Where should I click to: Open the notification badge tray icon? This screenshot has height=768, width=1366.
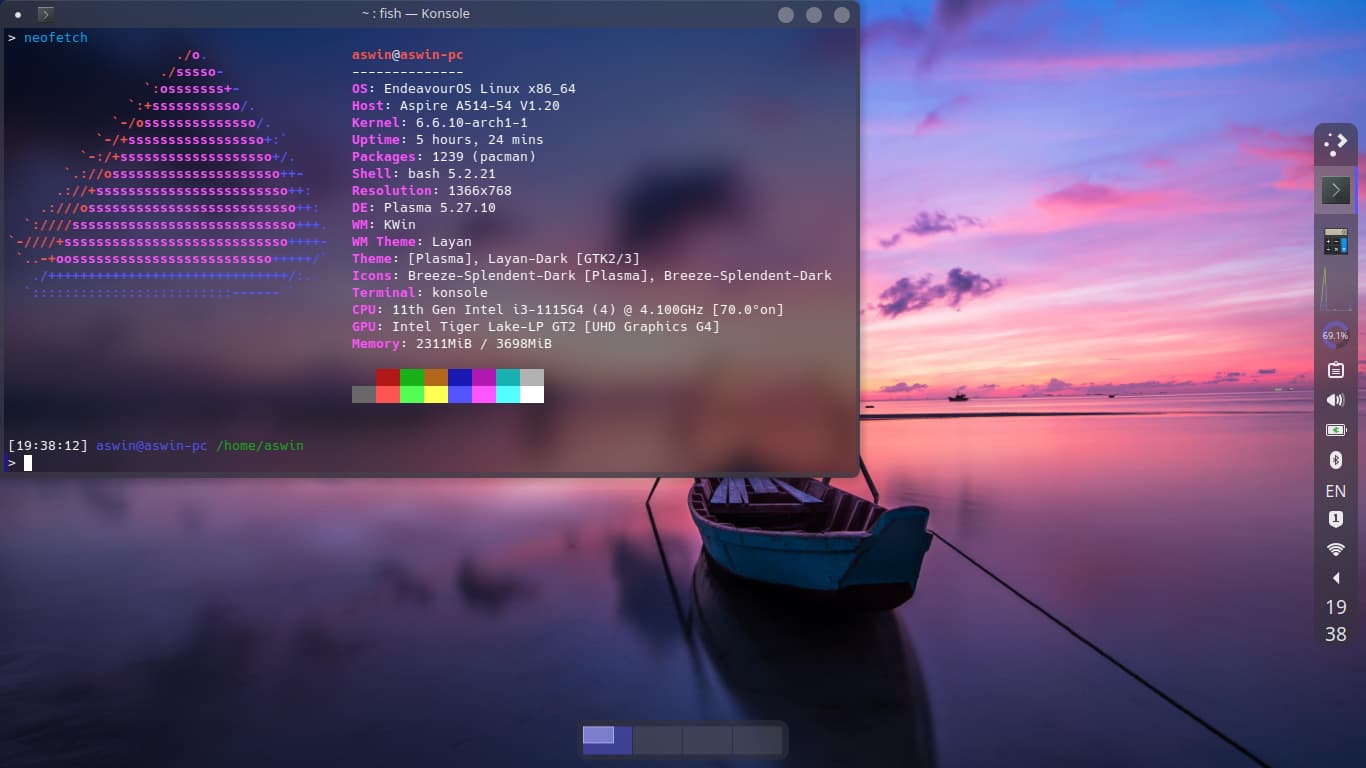[x=1335, y=520]
